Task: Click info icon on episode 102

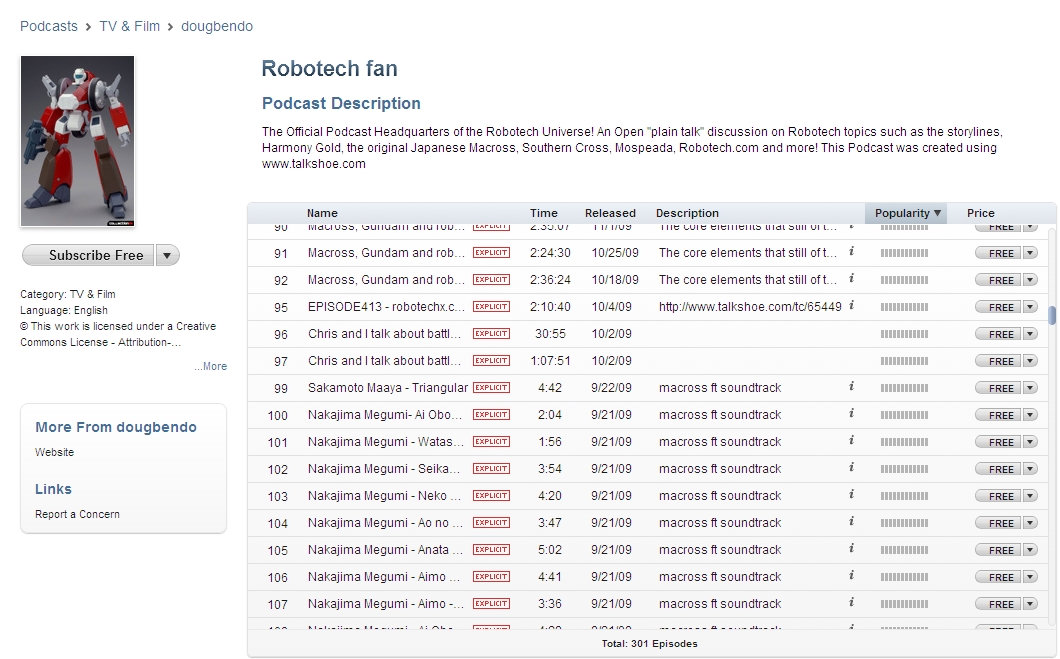Action: [851, 468]
